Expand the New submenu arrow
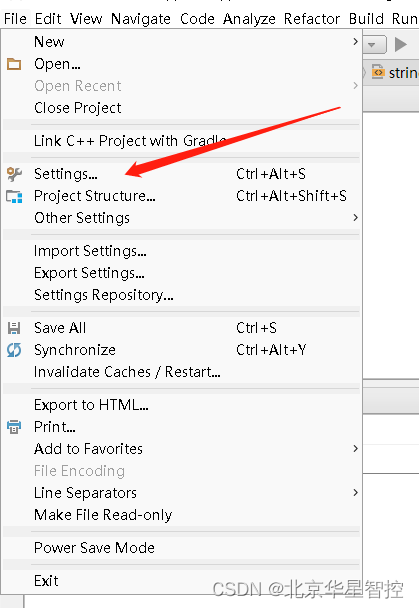 pyautogui.click(x=355, y=41)
